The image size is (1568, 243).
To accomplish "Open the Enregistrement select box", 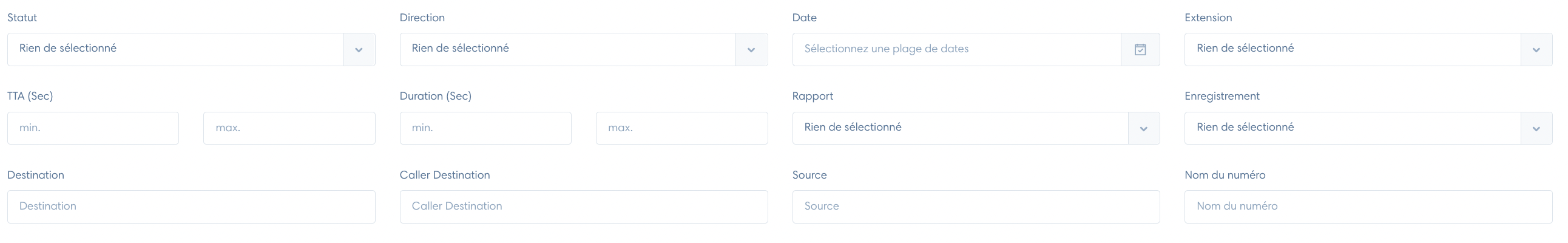I will (x=1368, y=128).
